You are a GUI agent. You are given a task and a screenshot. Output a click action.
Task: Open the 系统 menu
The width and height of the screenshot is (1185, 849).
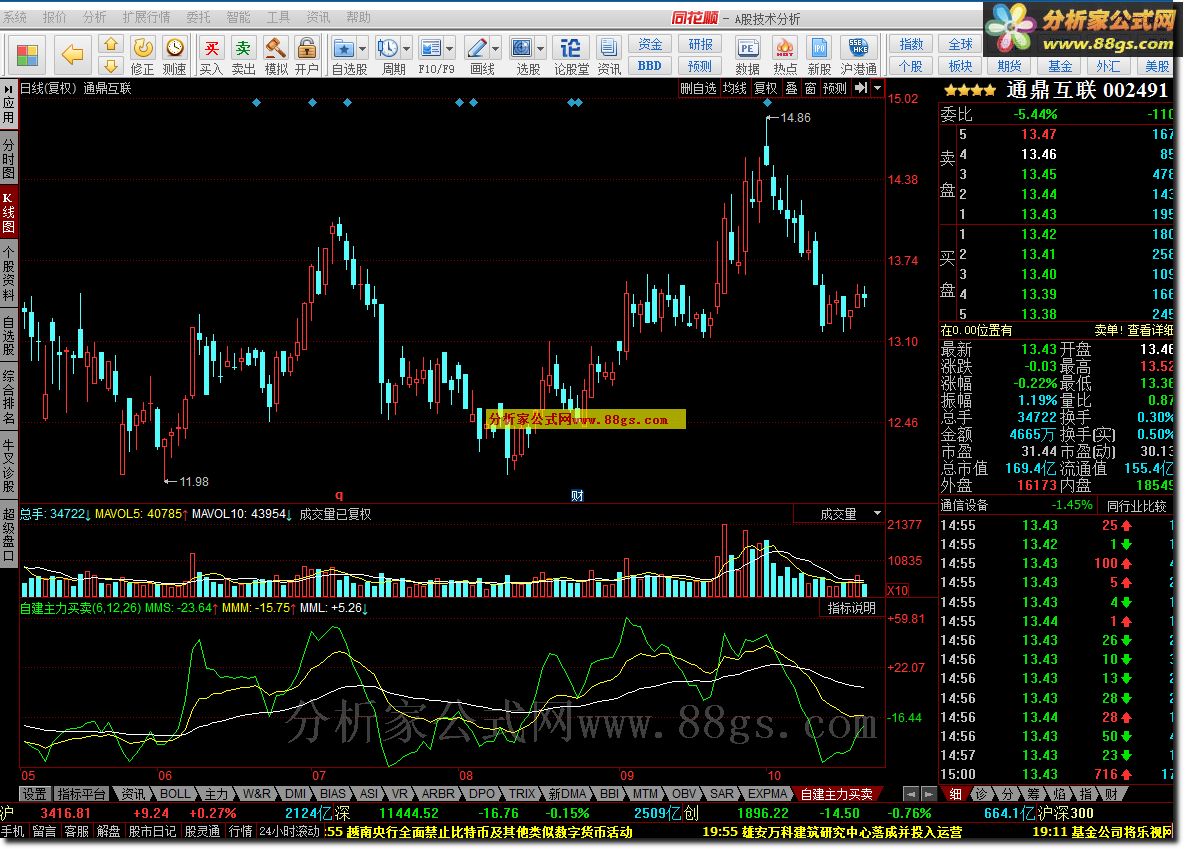pos(14,17)
